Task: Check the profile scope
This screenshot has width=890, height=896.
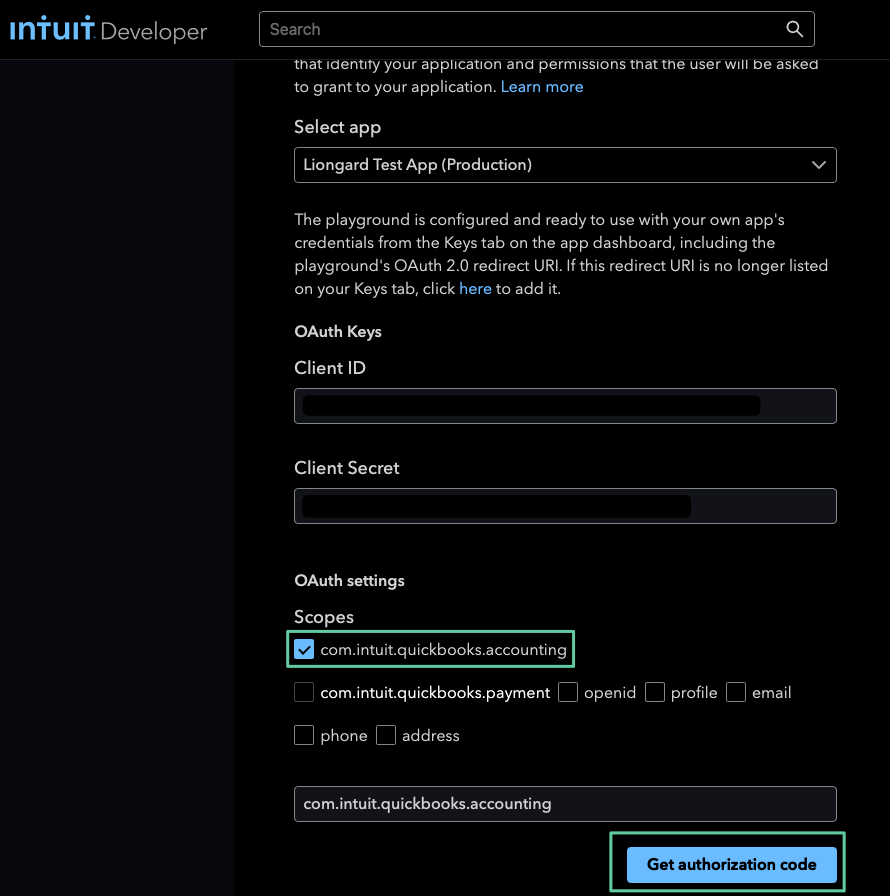Action: tap(655, 692)
